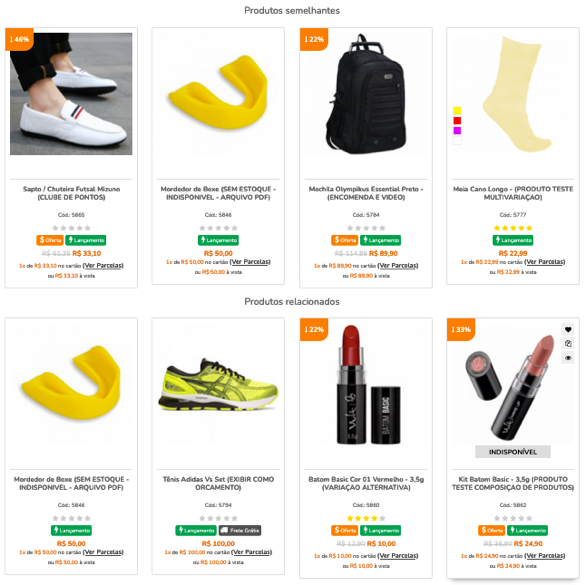This screenshot has width=585, height=585.
Task: Select the red color swatch on sock product
Action: (x=457, y=121)
